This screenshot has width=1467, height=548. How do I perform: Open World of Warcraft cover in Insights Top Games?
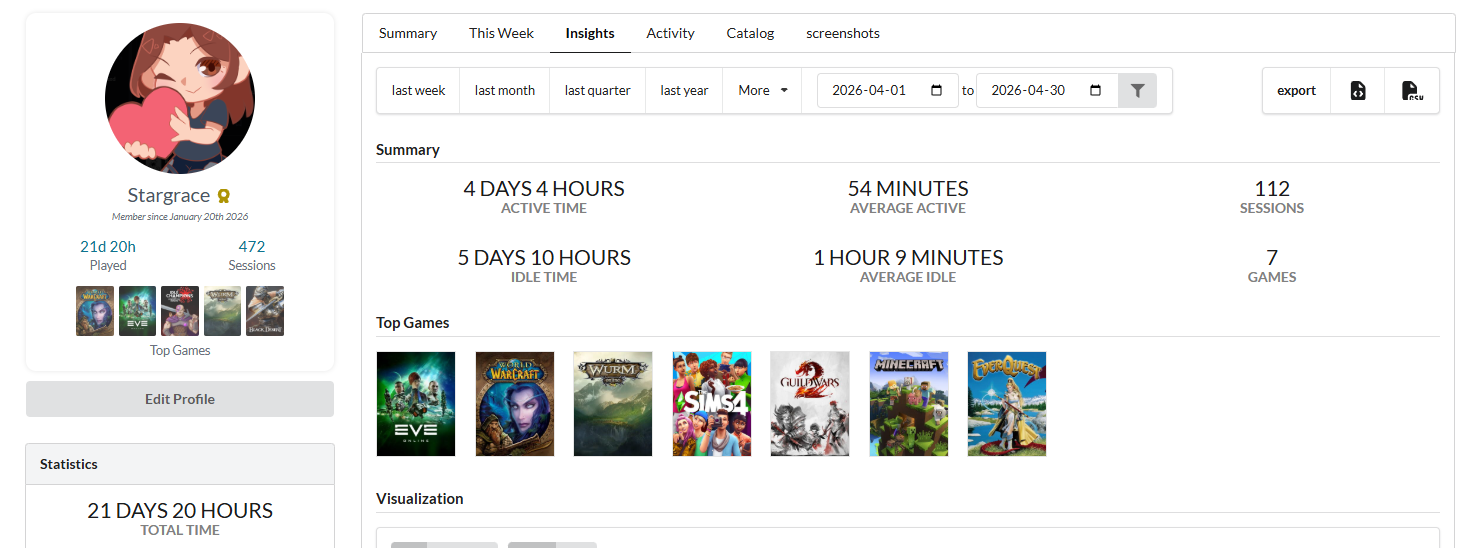515,404
